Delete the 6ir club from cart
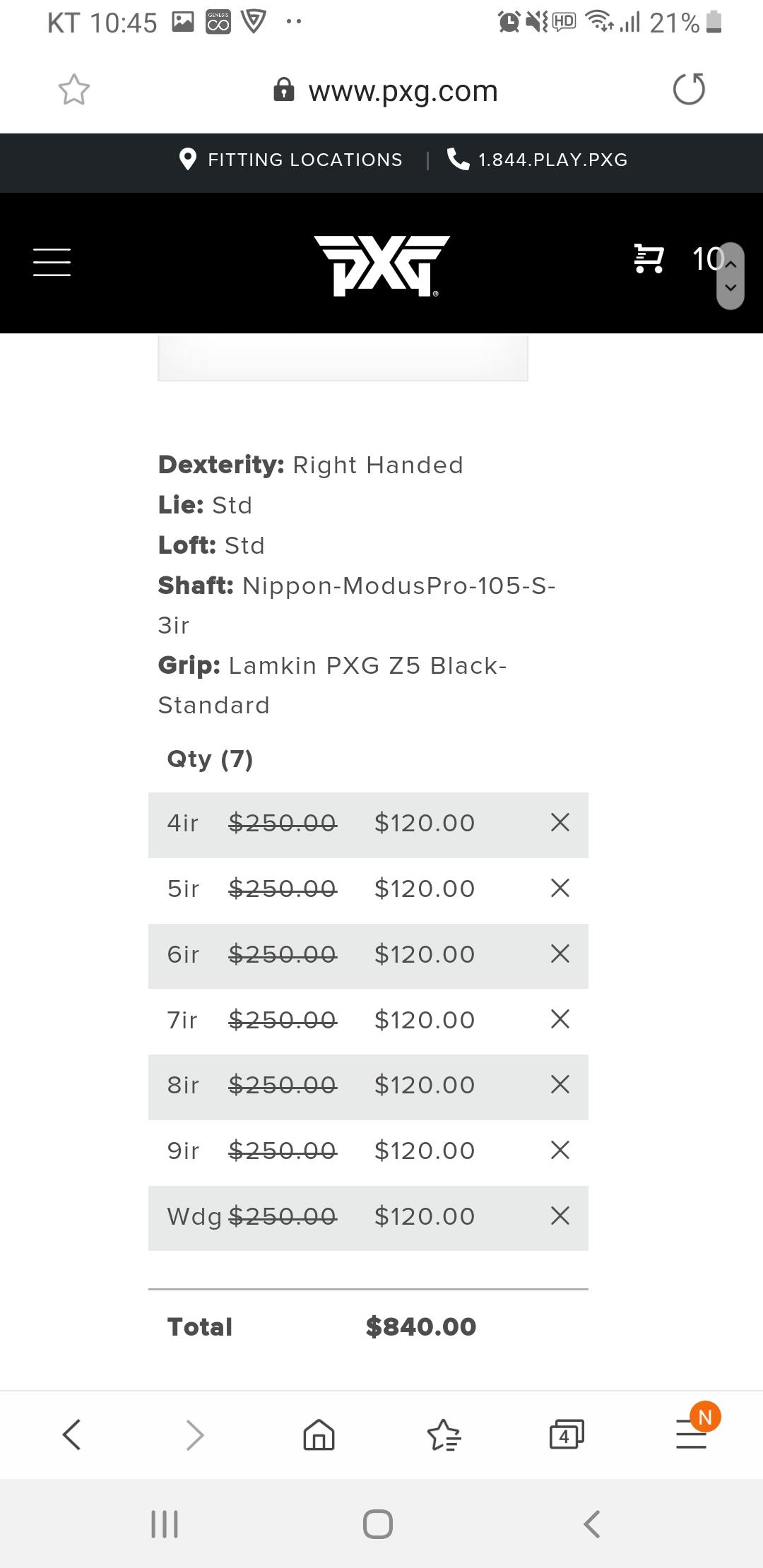This screenshot has width=763, height=1568. (560, 954)
